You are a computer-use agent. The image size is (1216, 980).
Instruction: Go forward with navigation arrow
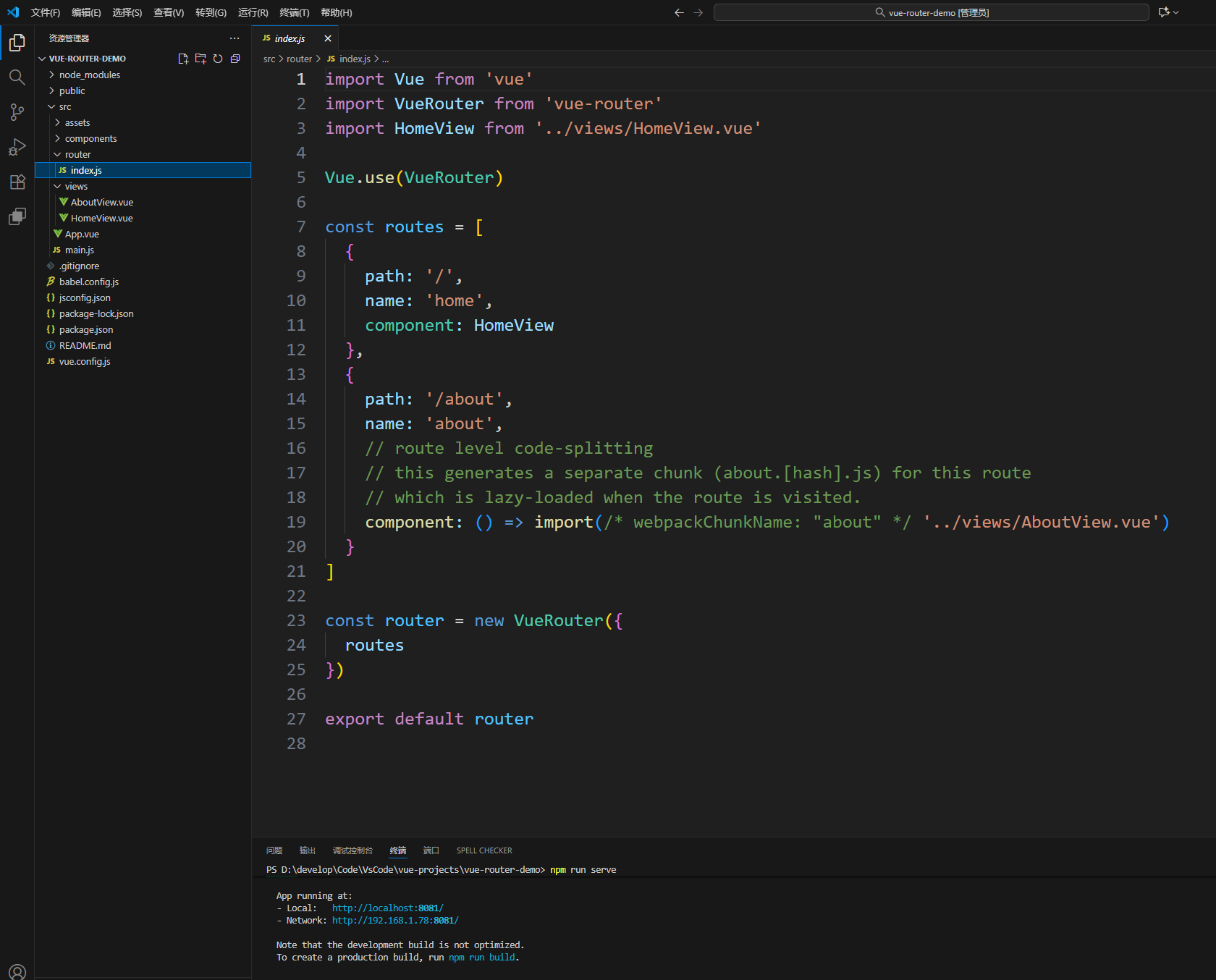(698, 12)
